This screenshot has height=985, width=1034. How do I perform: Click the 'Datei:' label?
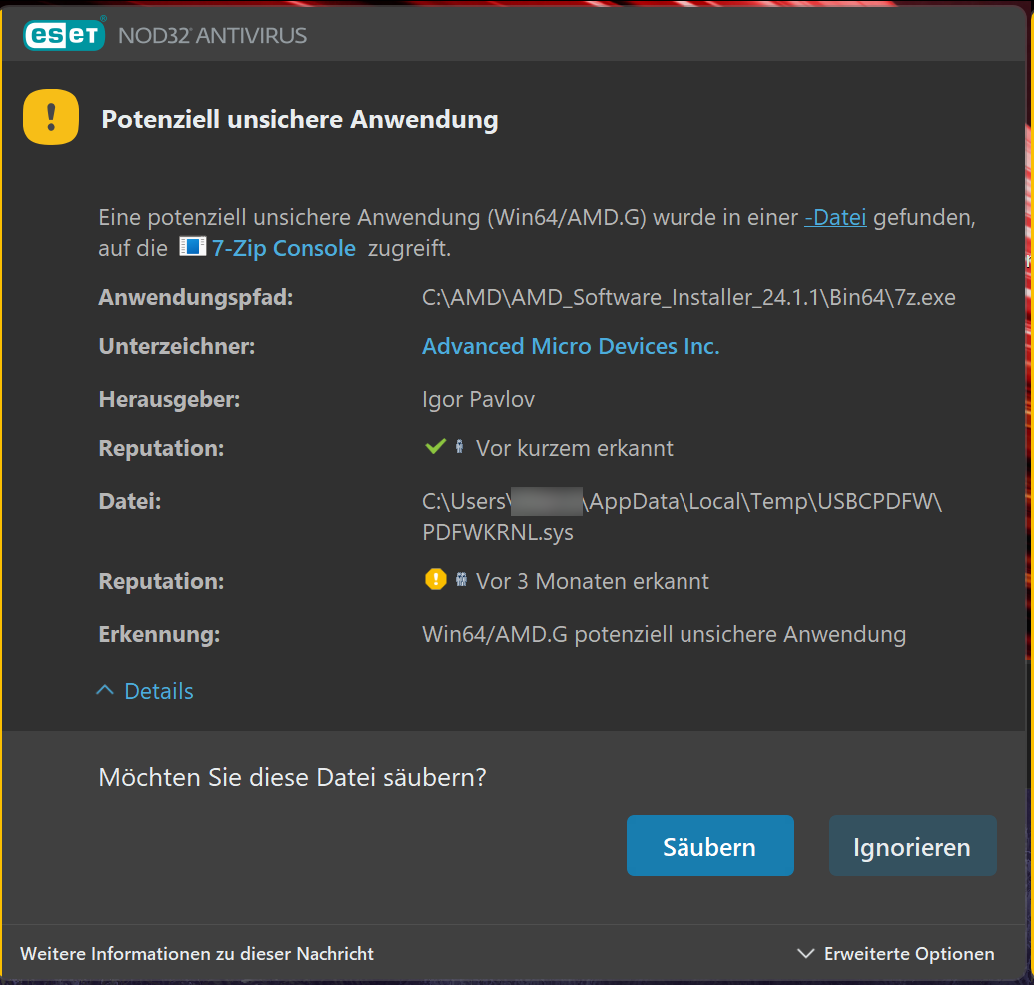pos(130,501)
